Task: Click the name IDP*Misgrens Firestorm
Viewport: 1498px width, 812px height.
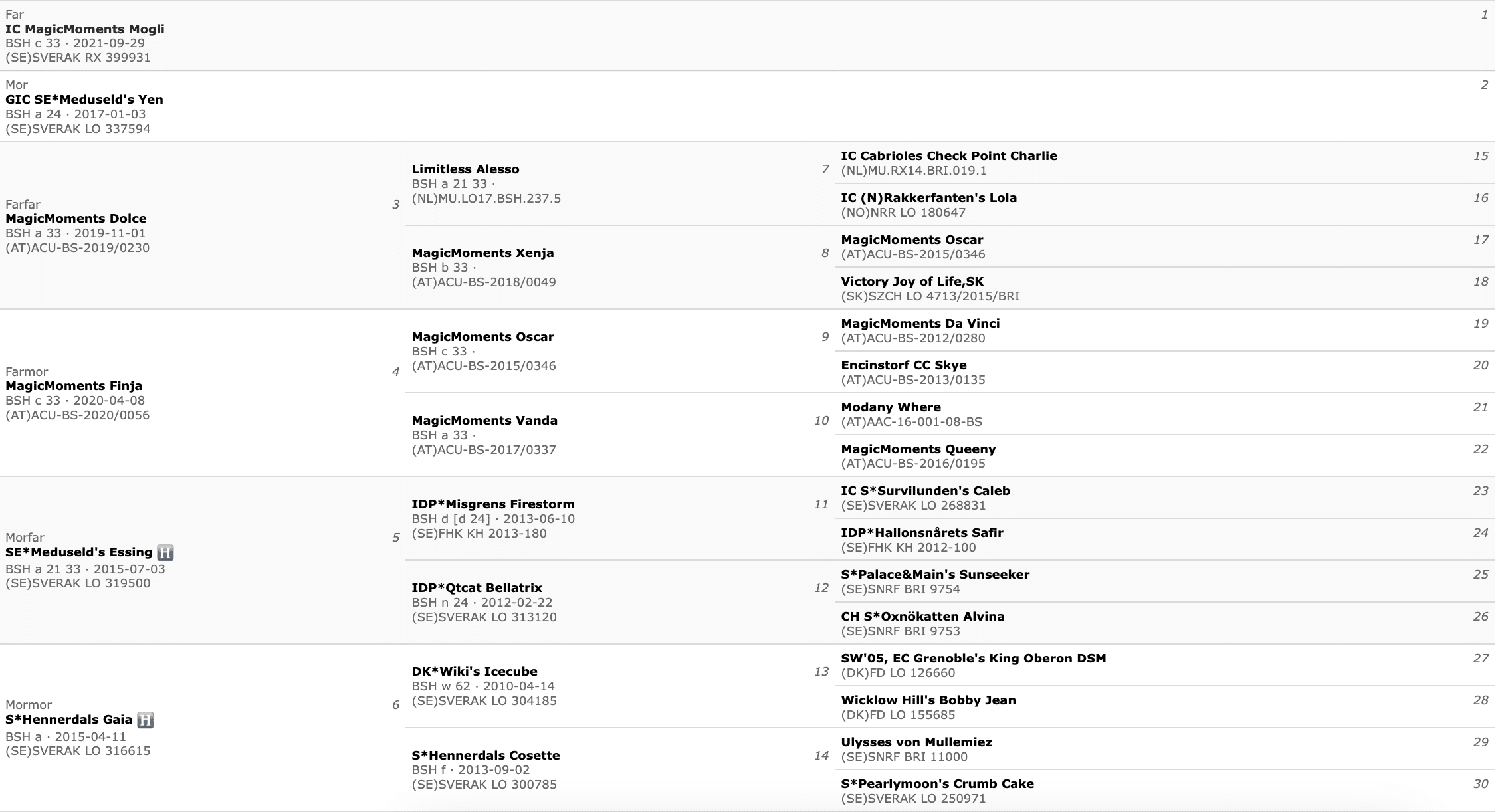Action: point(493,504)
